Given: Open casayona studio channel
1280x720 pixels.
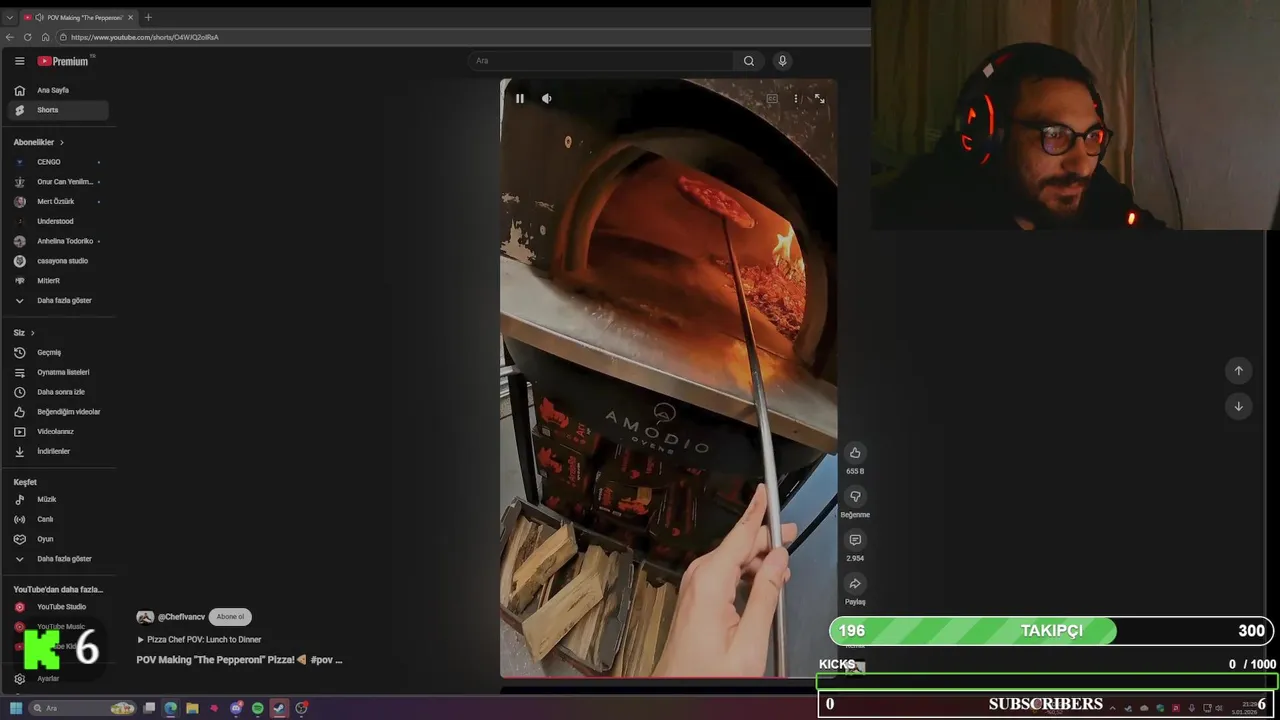Looking at the screenshot, I should [x=58, y=261].
